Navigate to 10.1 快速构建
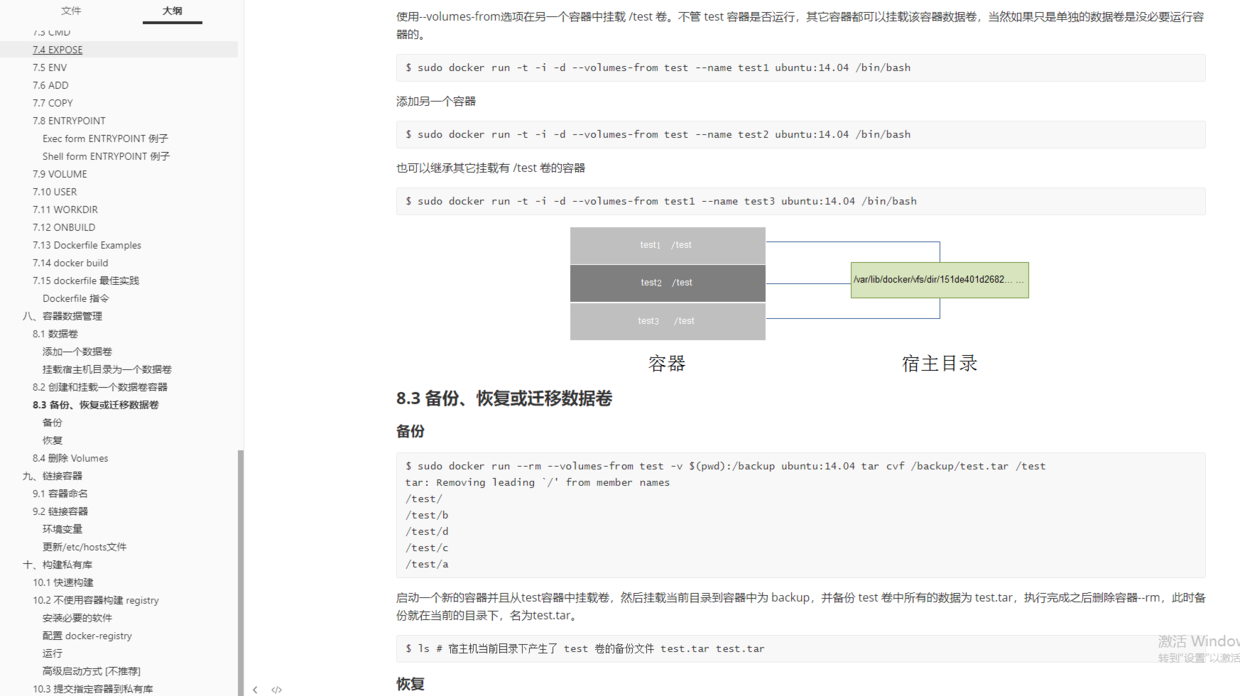Screen dimensions: 1240x696 (x=63, y=583)
